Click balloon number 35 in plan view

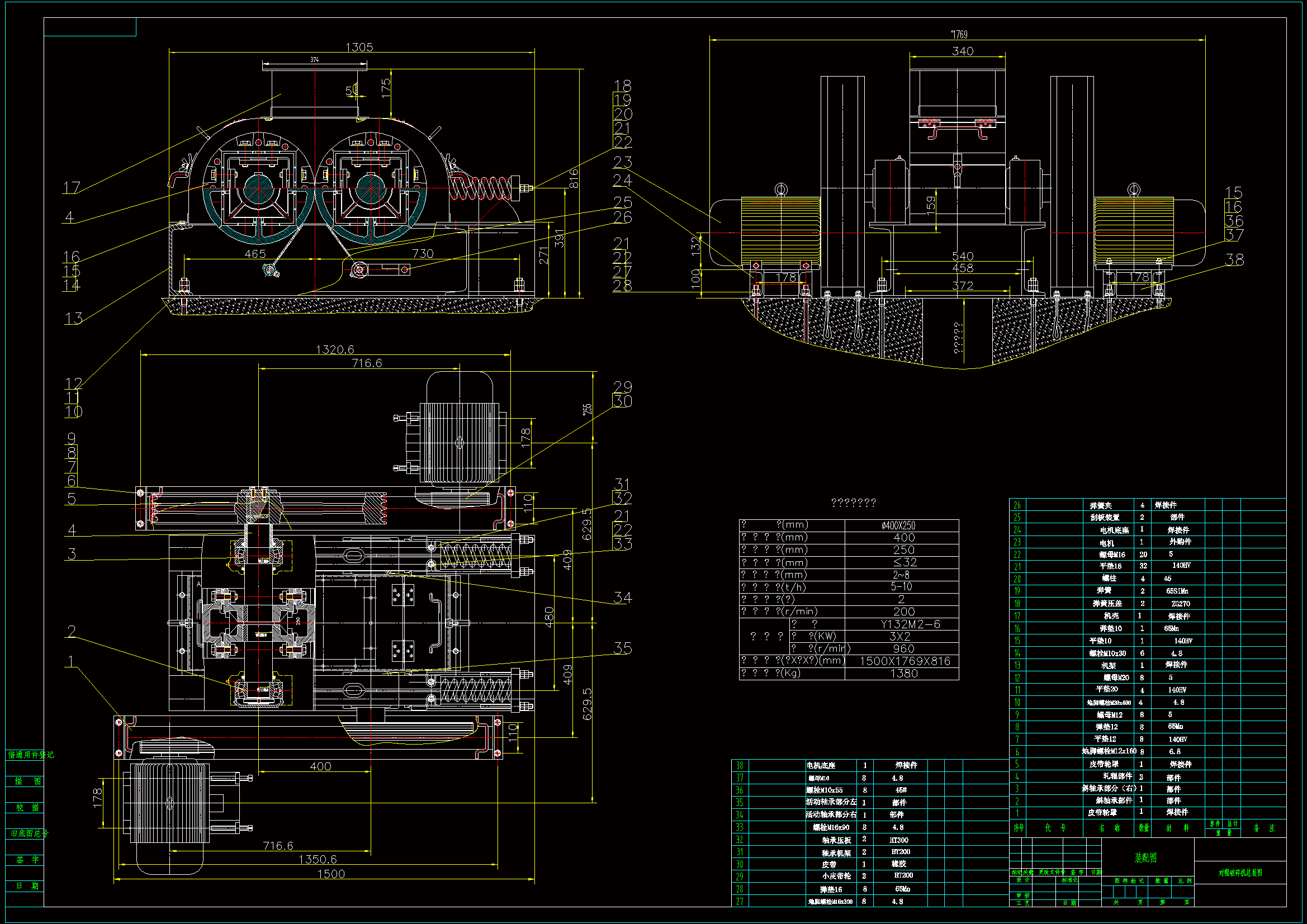(622, 648)
